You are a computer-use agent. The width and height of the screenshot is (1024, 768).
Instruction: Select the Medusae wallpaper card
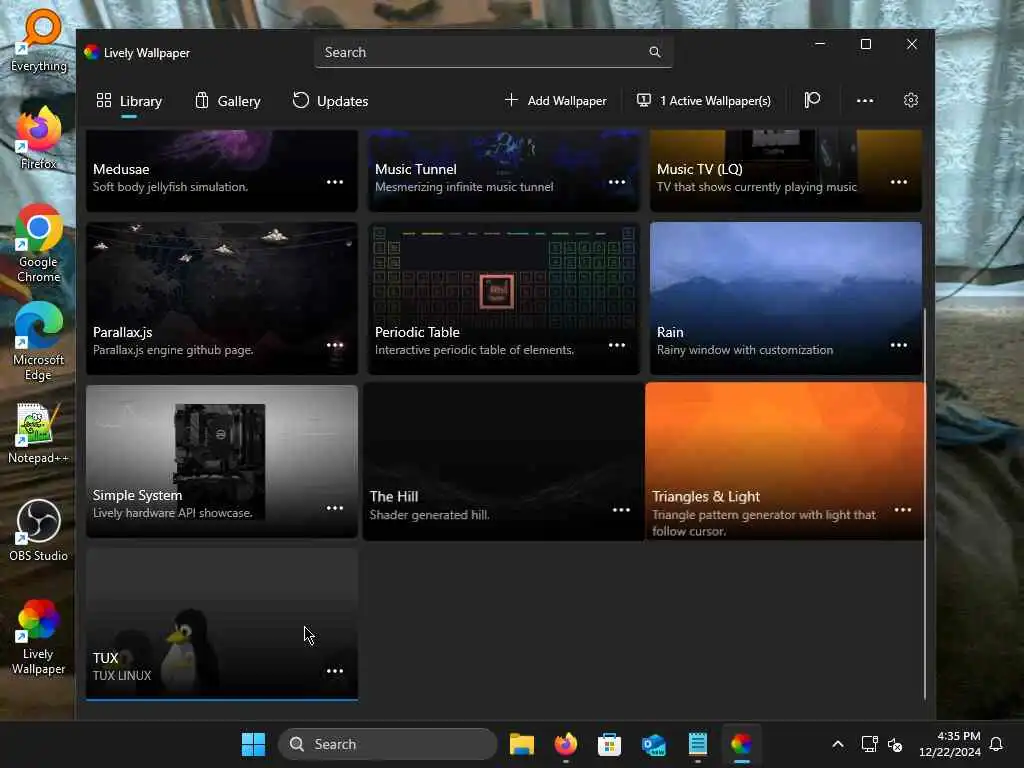tap(222, 170)
